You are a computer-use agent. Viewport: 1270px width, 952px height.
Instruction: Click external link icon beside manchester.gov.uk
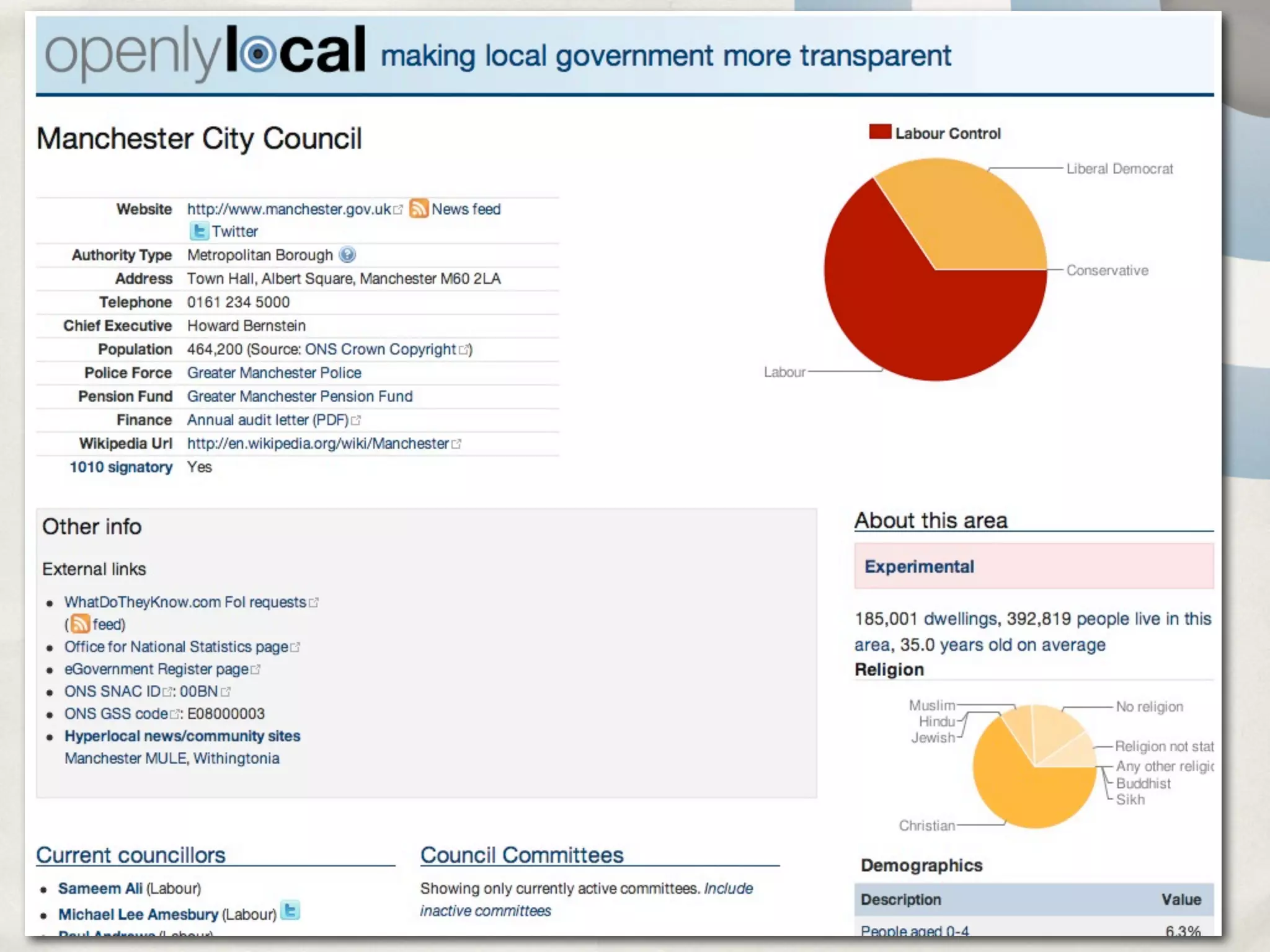[x=398, y=210]
